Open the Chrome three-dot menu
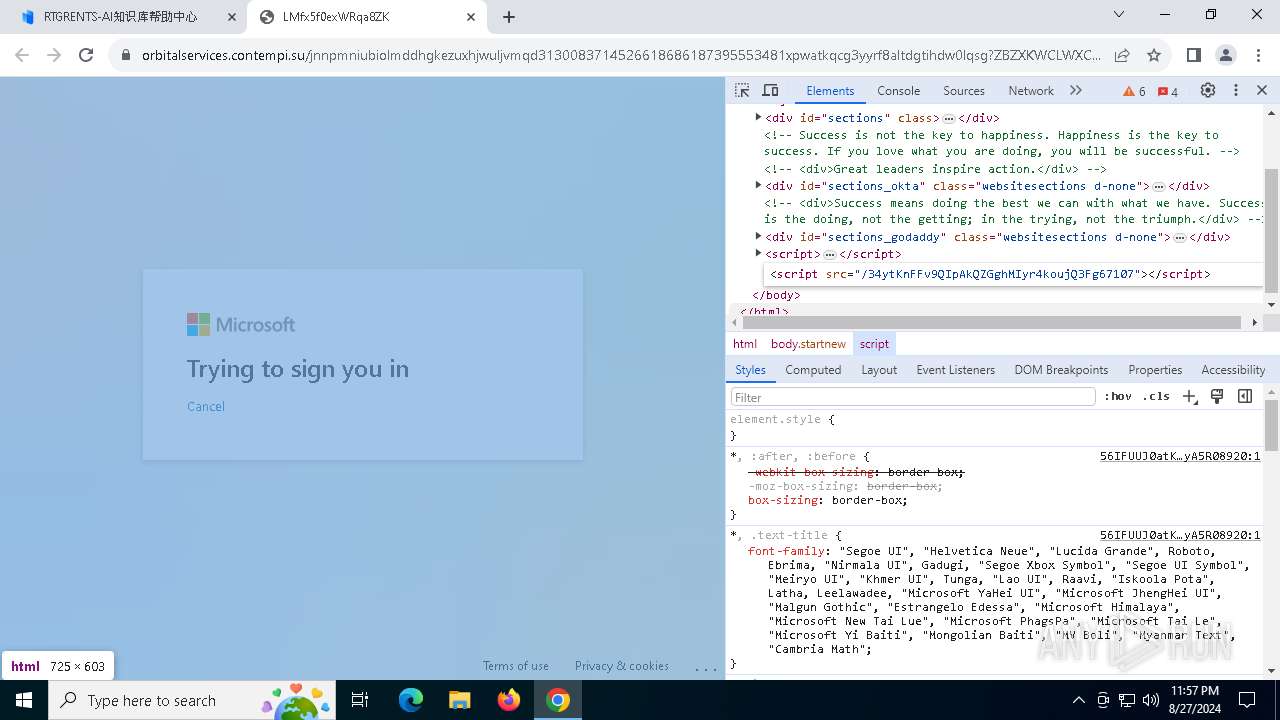This screenshot has height=720, width=1280. click(x=1258, y=55)
